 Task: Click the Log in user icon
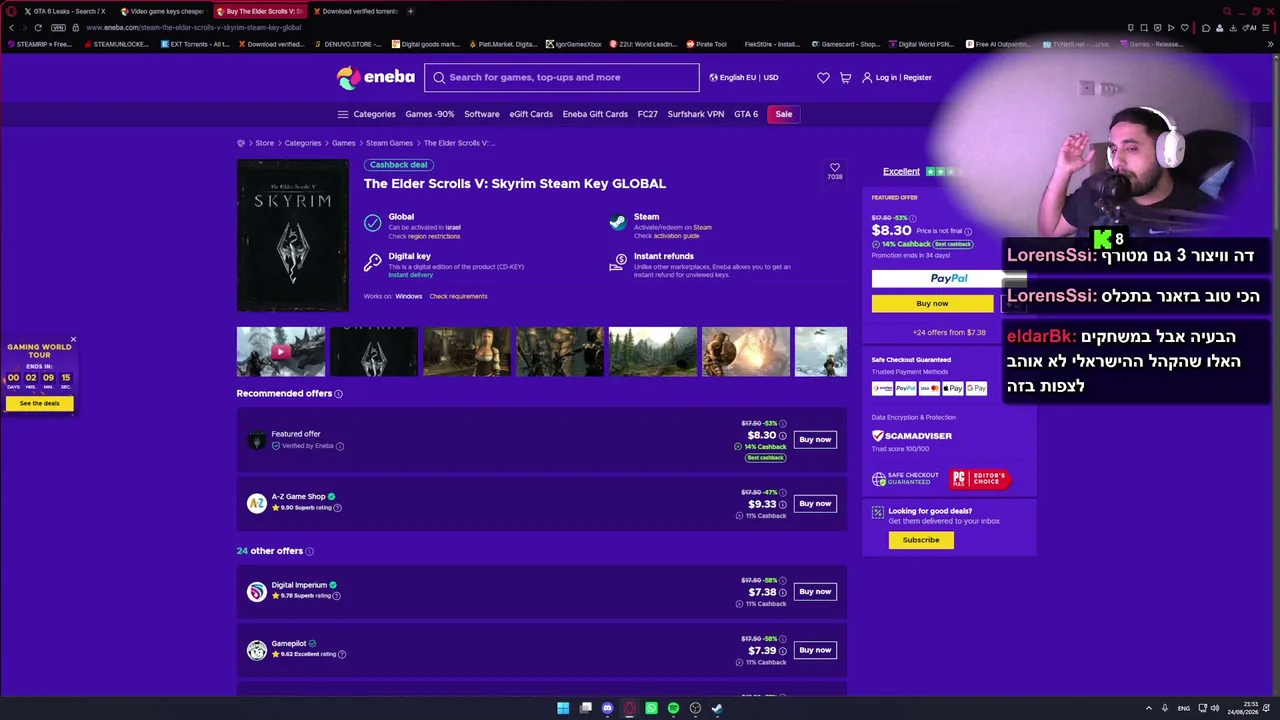point(867,77)
